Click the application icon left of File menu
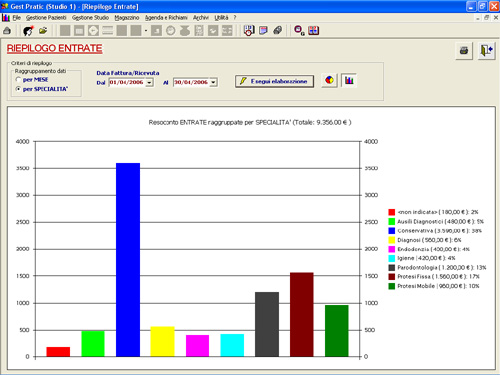Image resolution: width=500 pixels, height=375 pixels. 6,18
